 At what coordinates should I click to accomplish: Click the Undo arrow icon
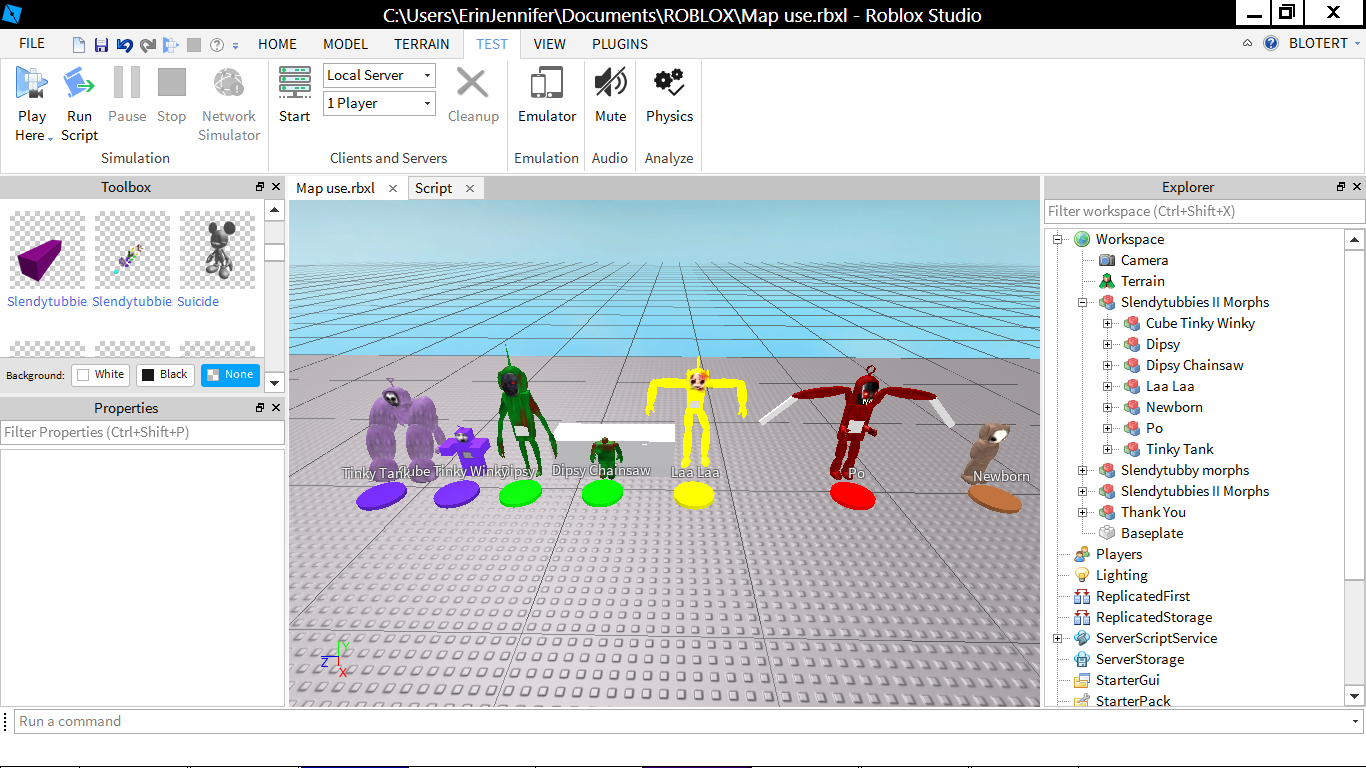click(x=124, y=45)
